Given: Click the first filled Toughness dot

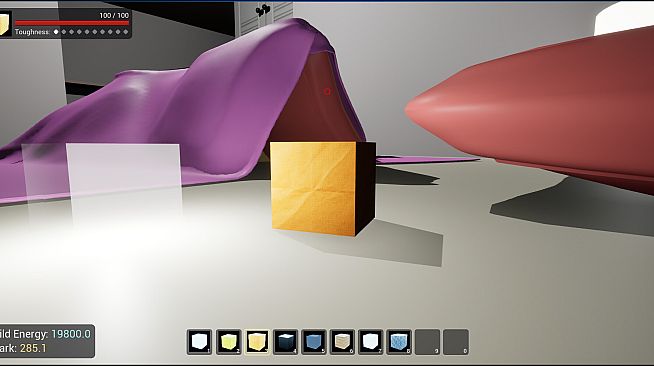Looking at the screenshot, I should (x=56, y=32).
